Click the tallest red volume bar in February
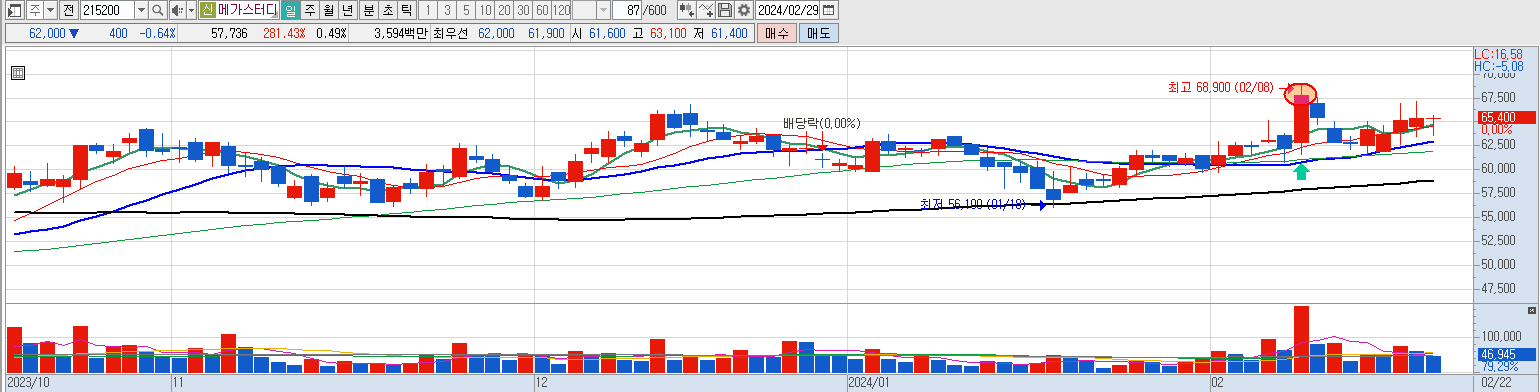Screen dimensions: 1540x392 1301,340
